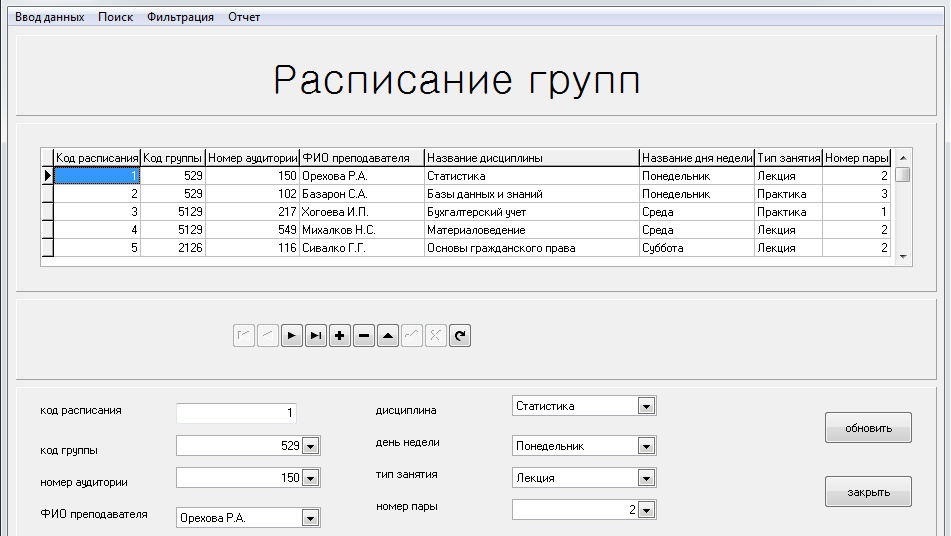Click the grayed first record button
This screenshot has width=951, height=536.
tap(243, 336)
